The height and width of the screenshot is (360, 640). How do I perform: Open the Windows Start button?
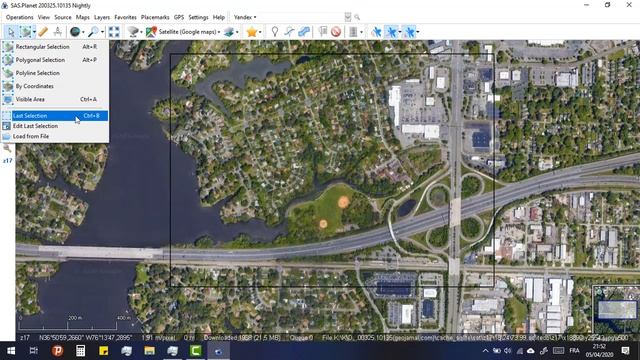11,351
